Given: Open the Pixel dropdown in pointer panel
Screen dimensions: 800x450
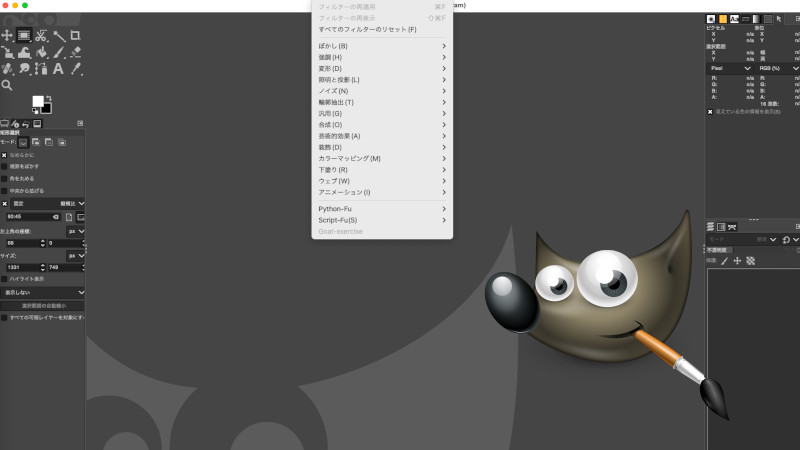Looking at the screenshot, I should (730, 68).
